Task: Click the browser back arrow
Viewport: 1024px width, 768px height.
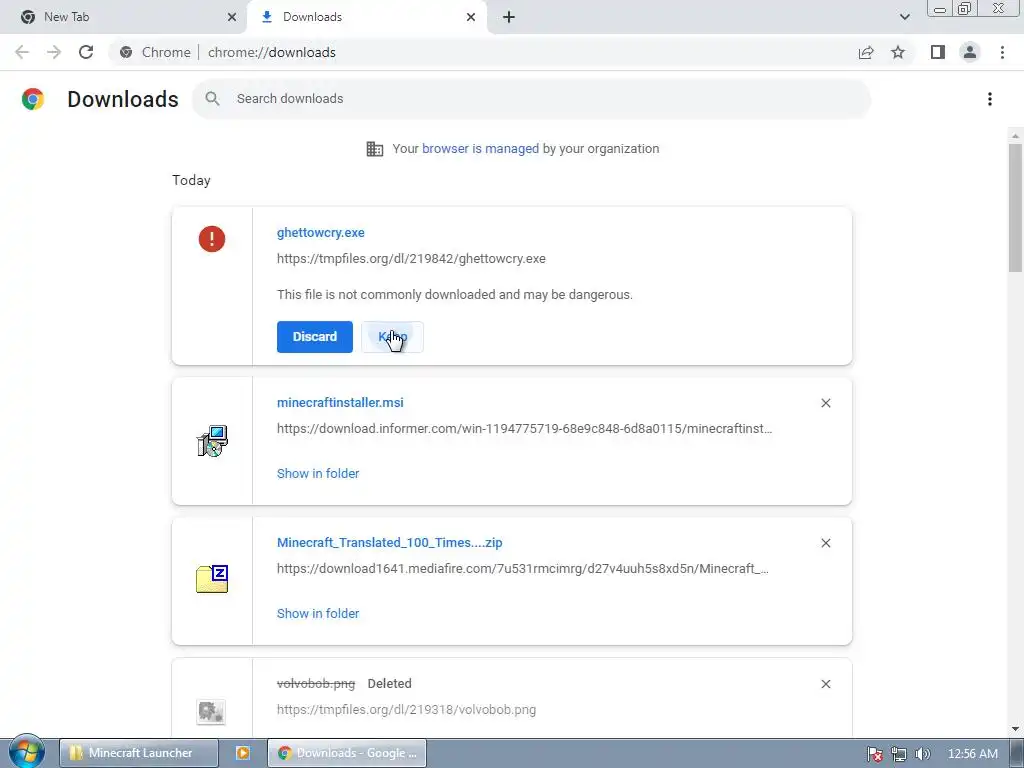Action: tap(22, 52)
